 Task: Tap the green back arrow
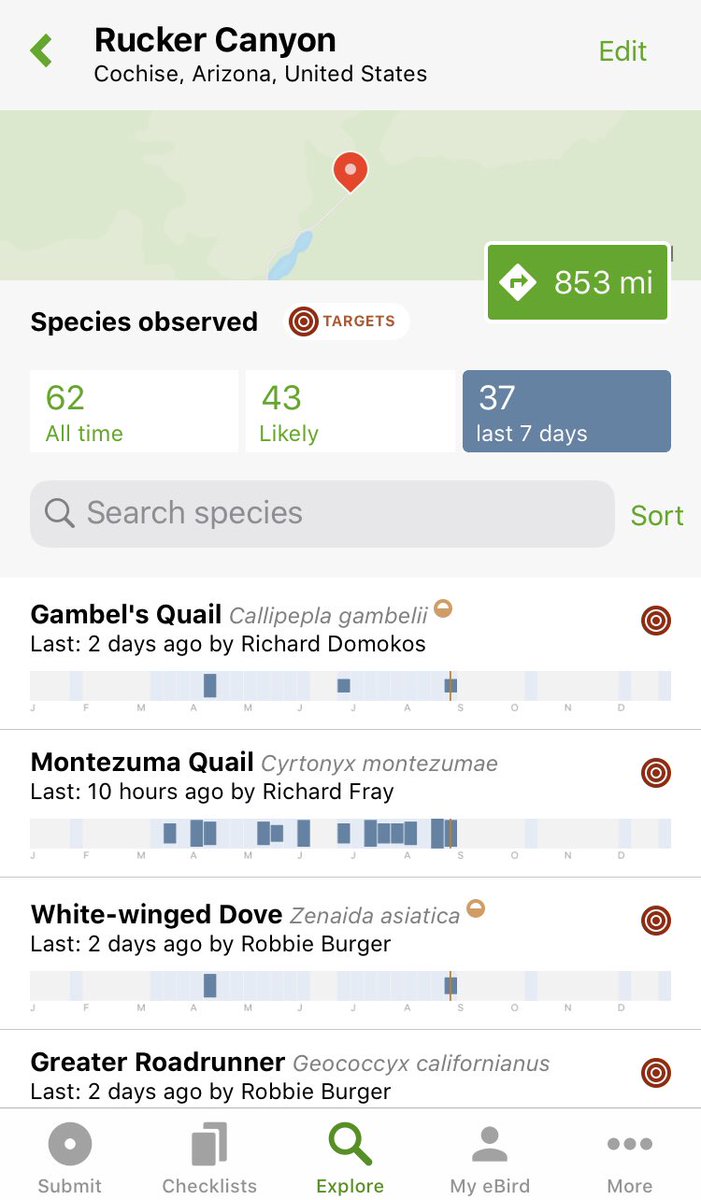pyautogui.click(x=41, y=51)
